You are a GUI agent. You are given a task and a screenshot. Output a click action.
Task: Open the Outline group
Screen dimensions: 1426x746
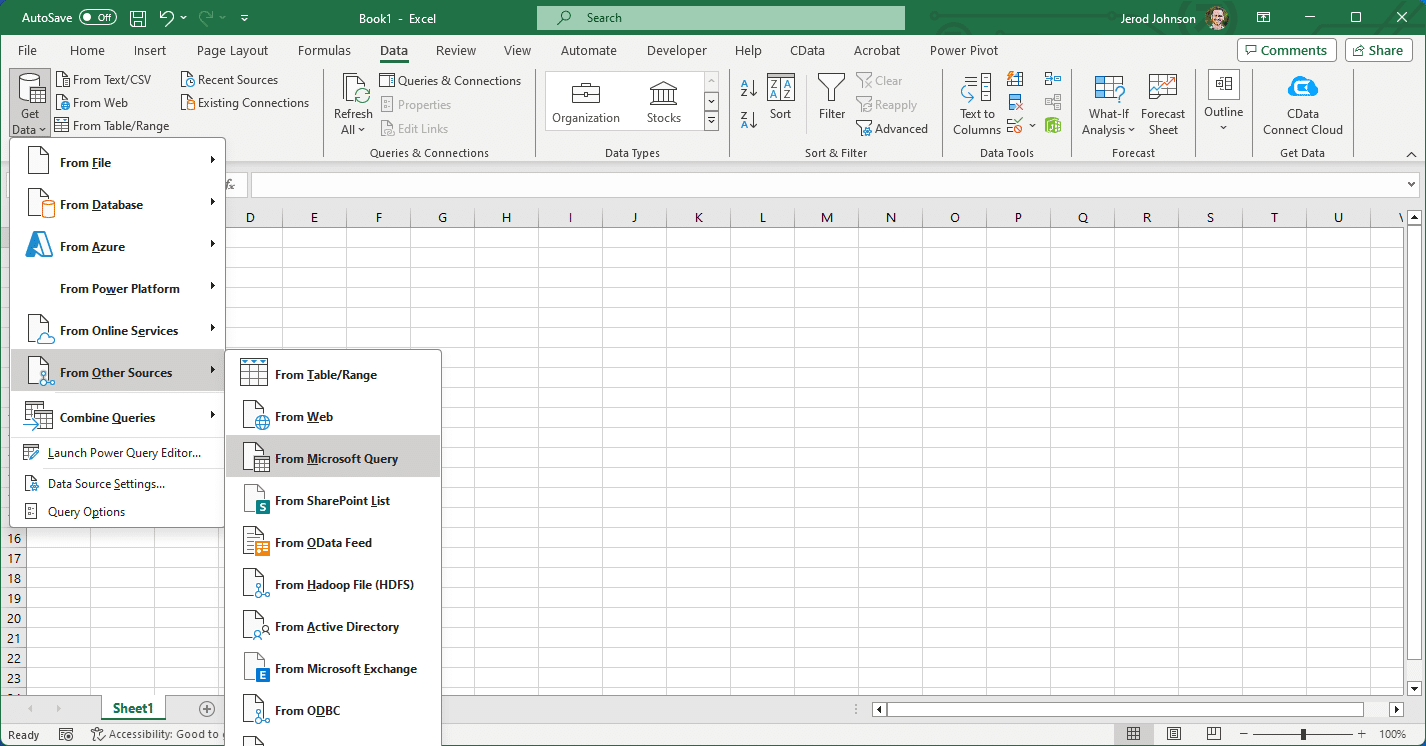click(1223, 101)
